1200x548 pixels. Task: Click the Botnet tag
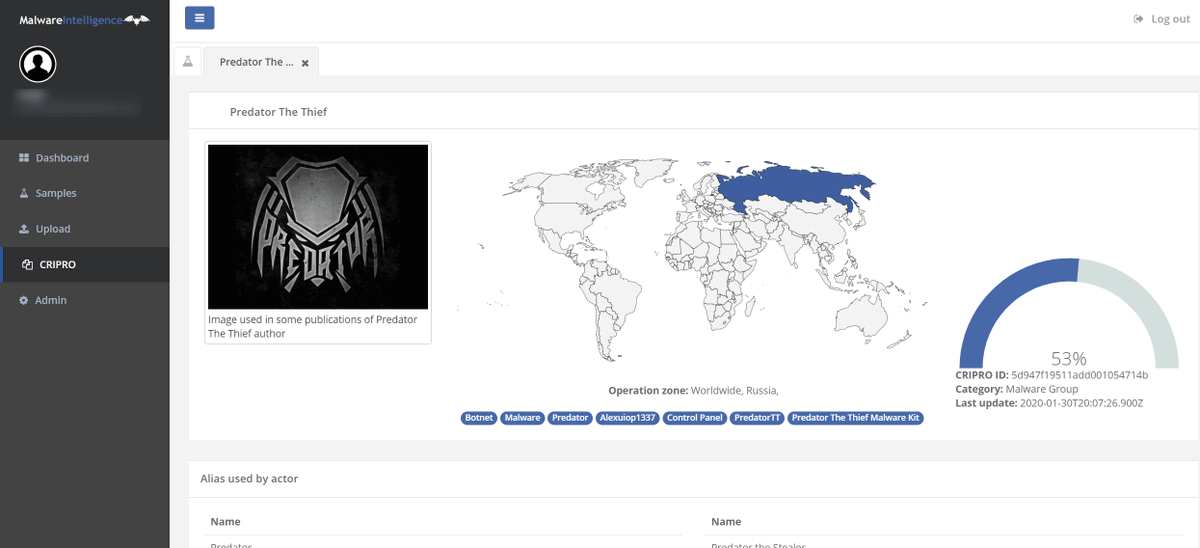click(479, 418)
